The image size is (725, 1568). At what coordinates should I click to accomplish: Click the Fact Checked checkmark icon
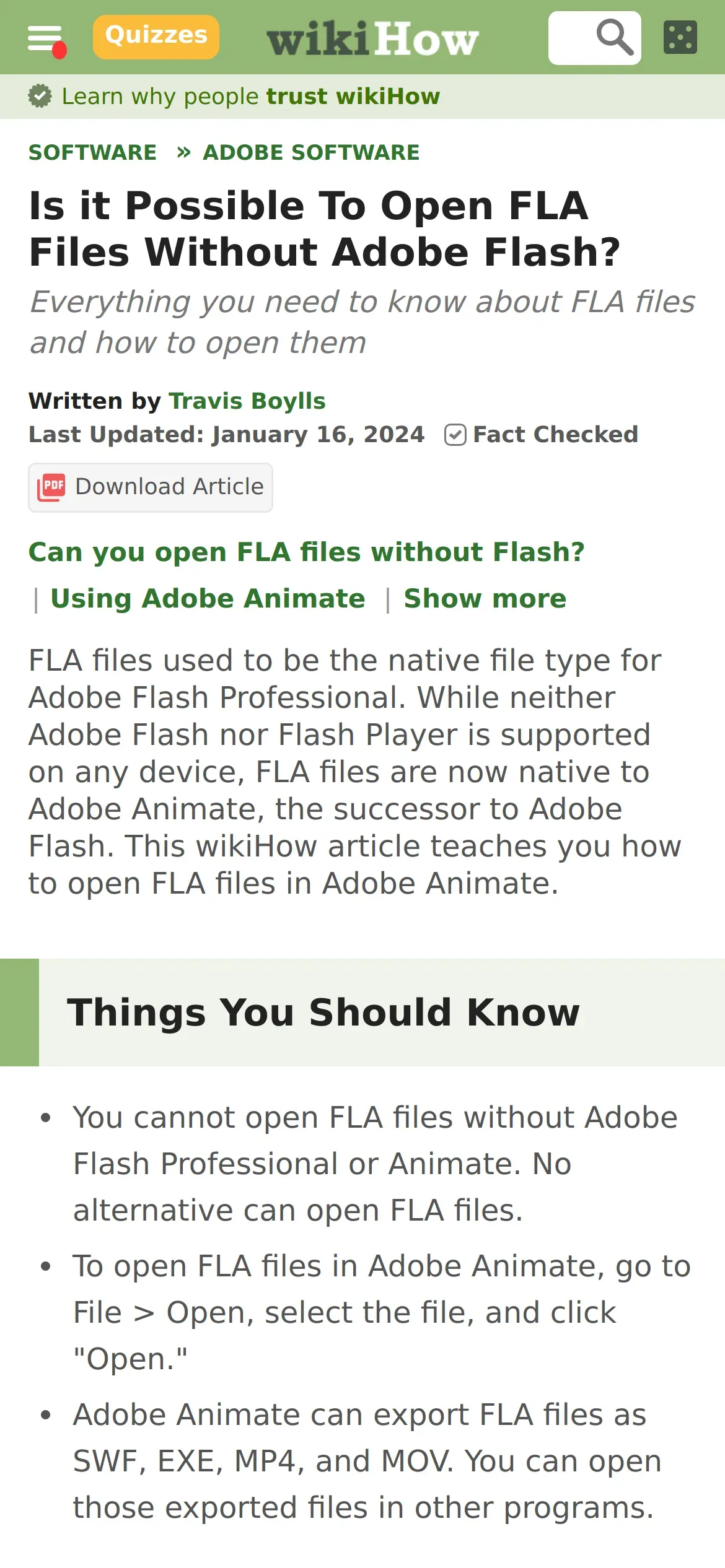click(x=455, y=435)
